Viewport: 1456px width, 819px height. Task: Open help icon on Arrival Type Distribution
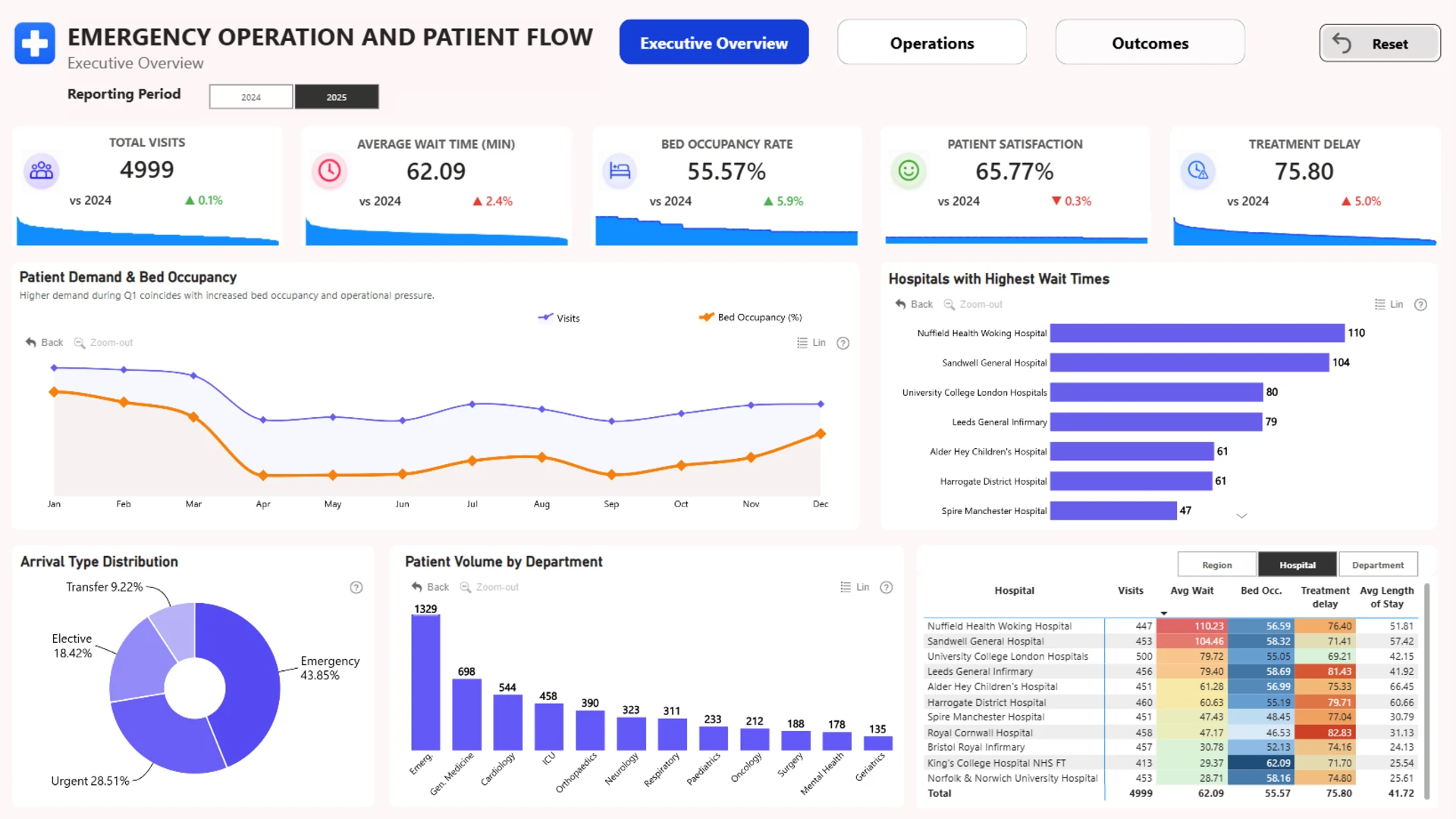[356, 587]
